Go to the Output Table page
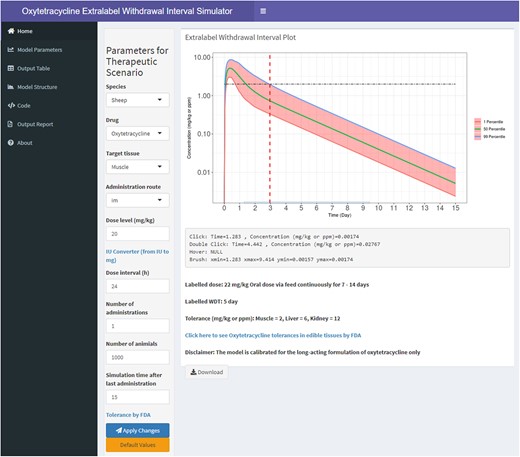This screenshot has width=520, height=457. click(x=49, y=68)
